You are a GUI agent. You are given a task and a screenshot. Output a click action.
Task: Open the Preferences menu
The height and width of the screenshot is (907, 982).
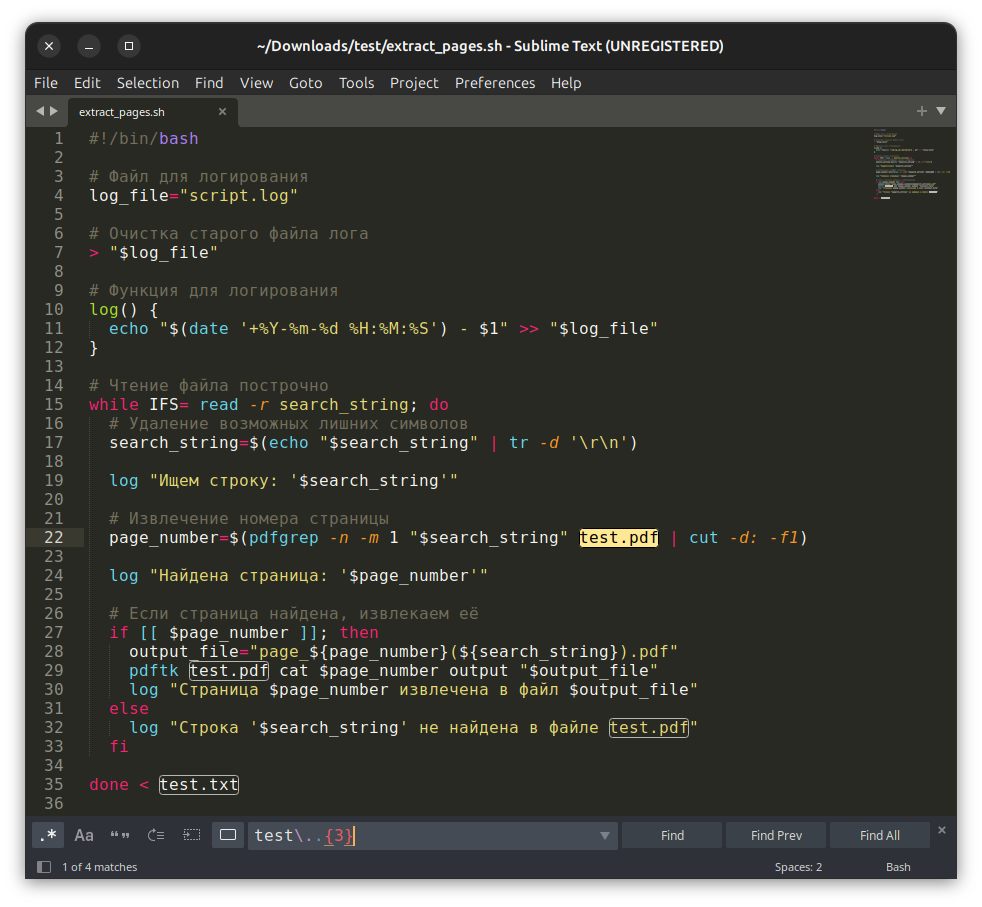[494, 83]
